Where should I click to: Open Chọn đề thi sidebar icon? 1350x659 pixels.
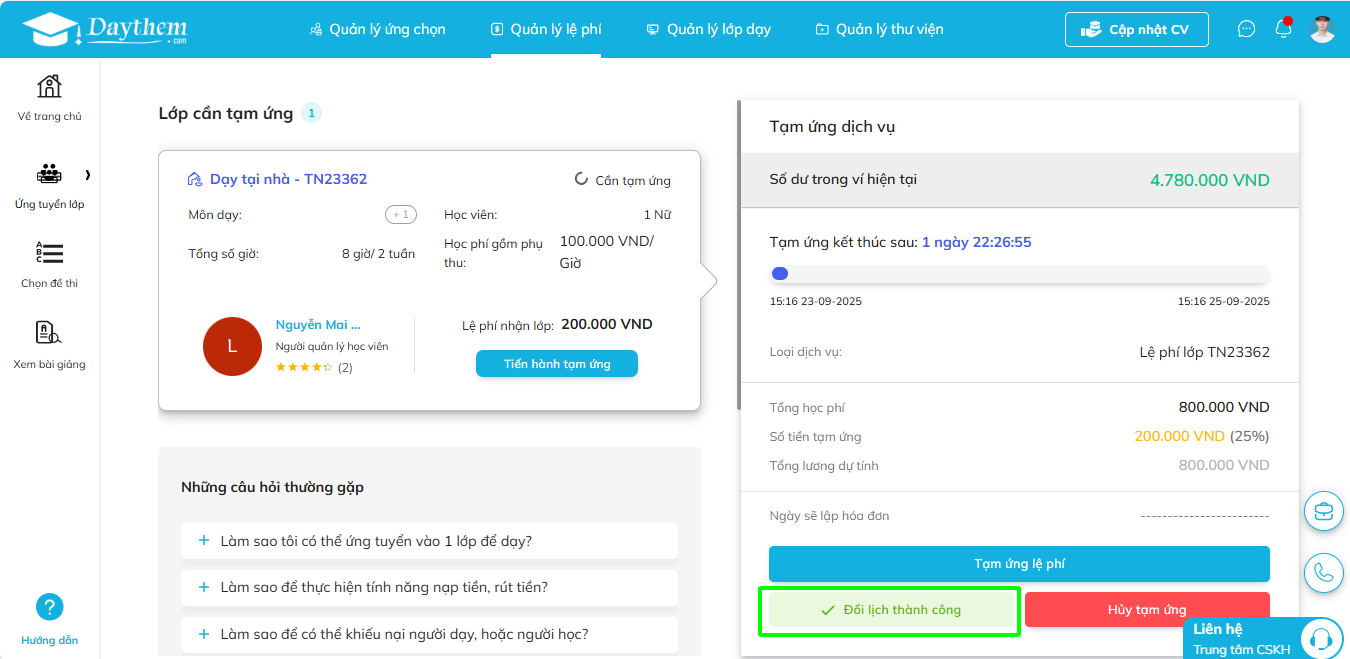49,253
